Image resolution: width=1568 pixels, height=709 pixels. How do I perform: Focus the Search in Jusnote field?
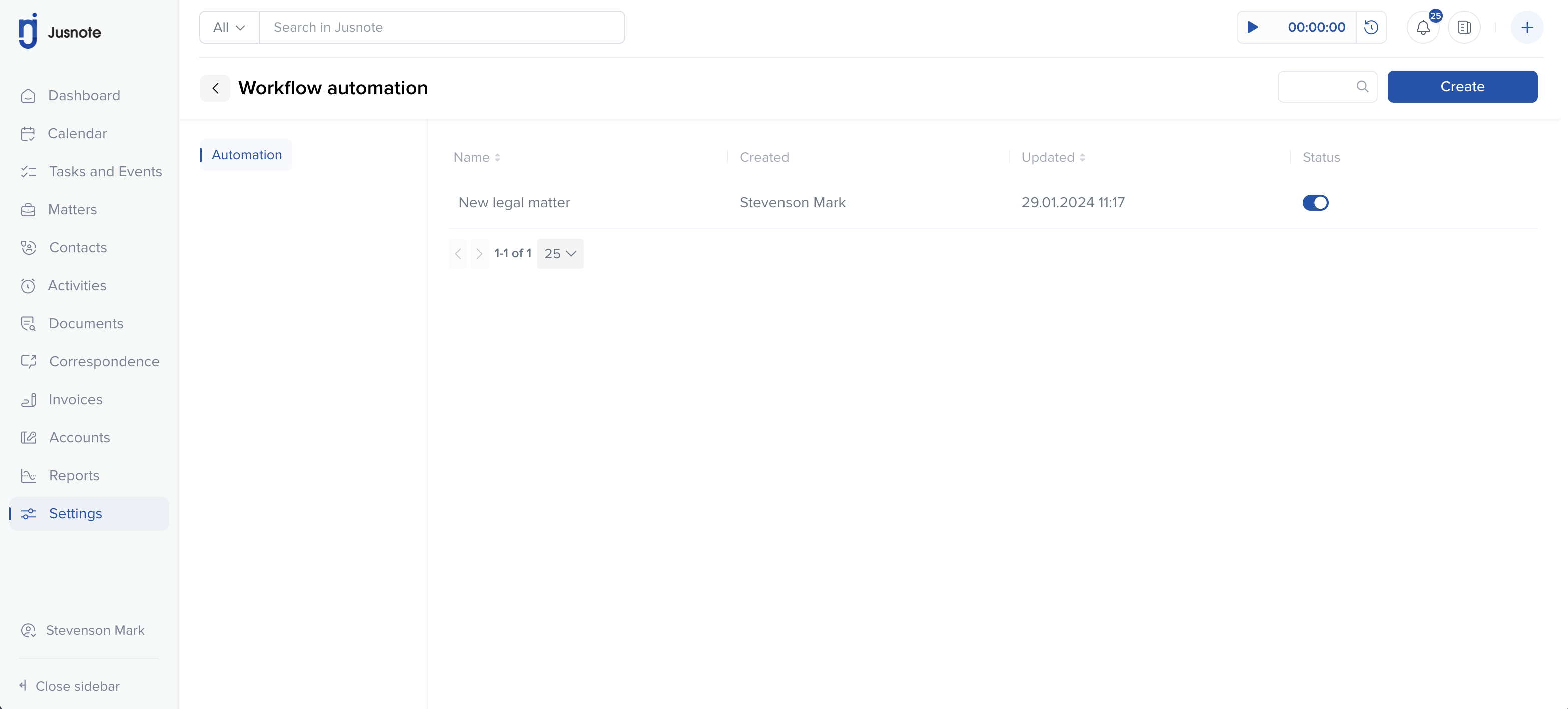click(442, 27)
